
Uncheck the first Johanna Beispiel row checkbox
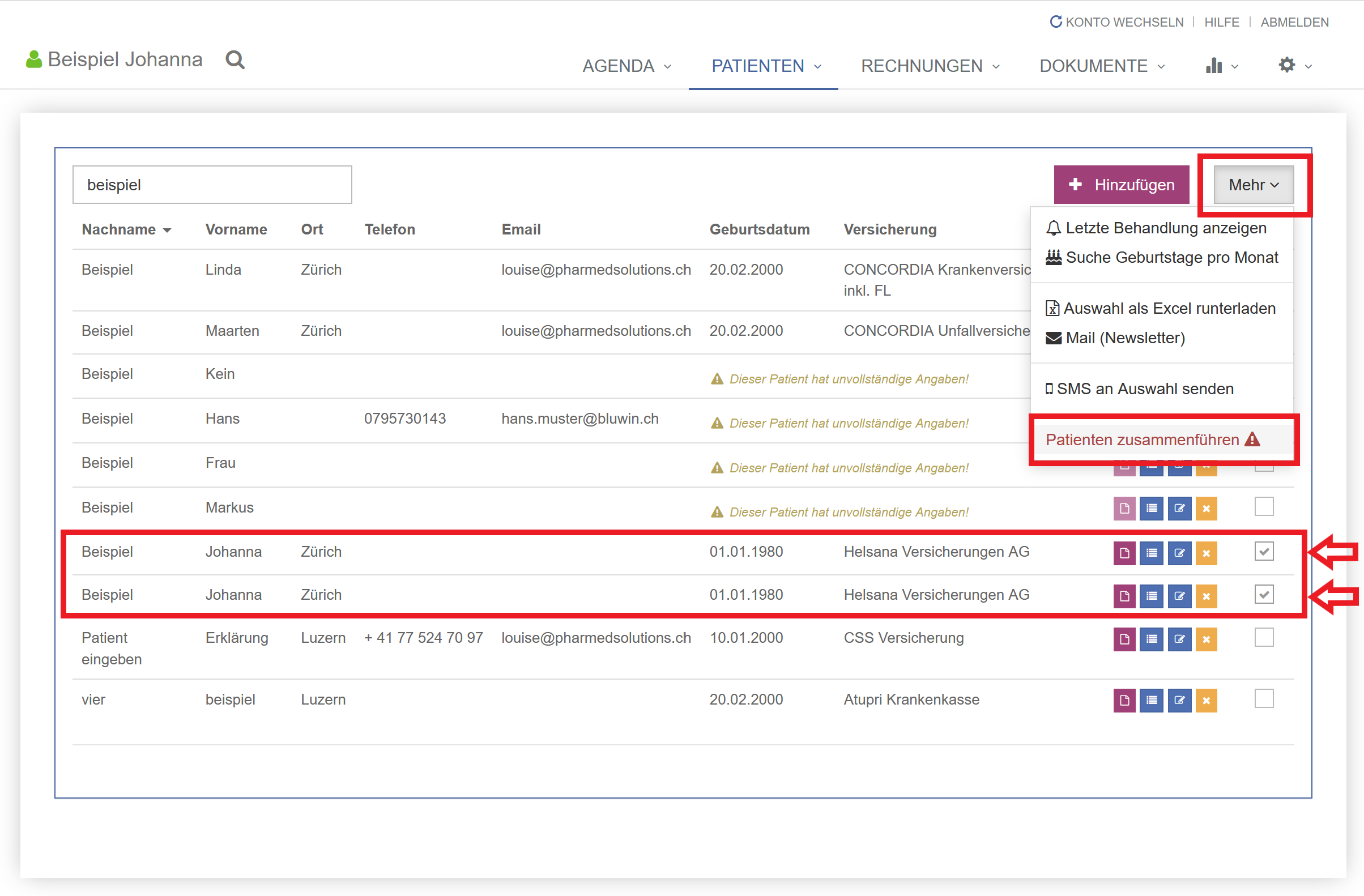pos(1263,551)
